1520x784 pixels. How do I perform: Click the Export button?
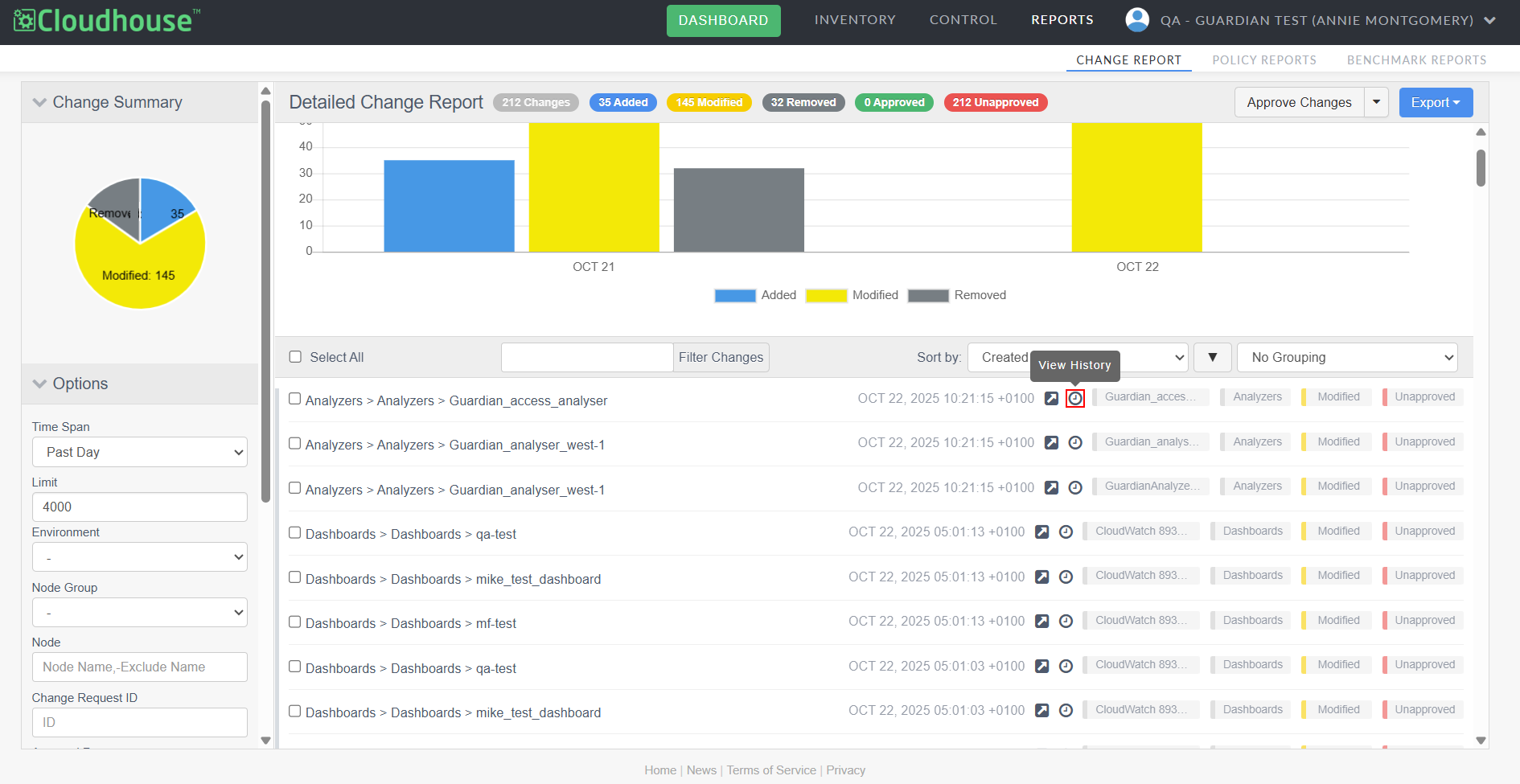(x=1436, y=102)
